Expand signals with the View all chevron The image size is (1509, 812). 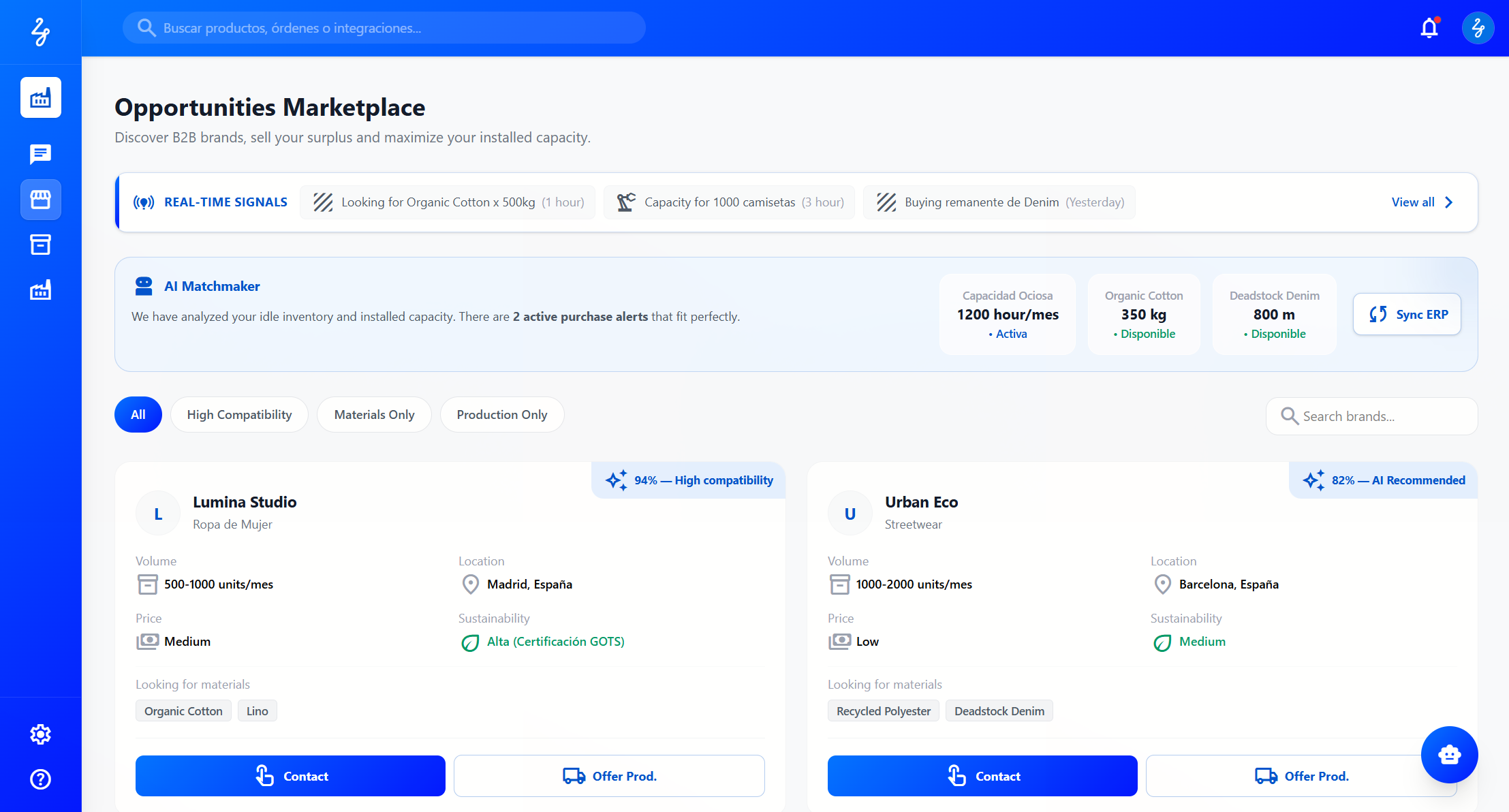pyautogui.click(x=1449, y=202)
